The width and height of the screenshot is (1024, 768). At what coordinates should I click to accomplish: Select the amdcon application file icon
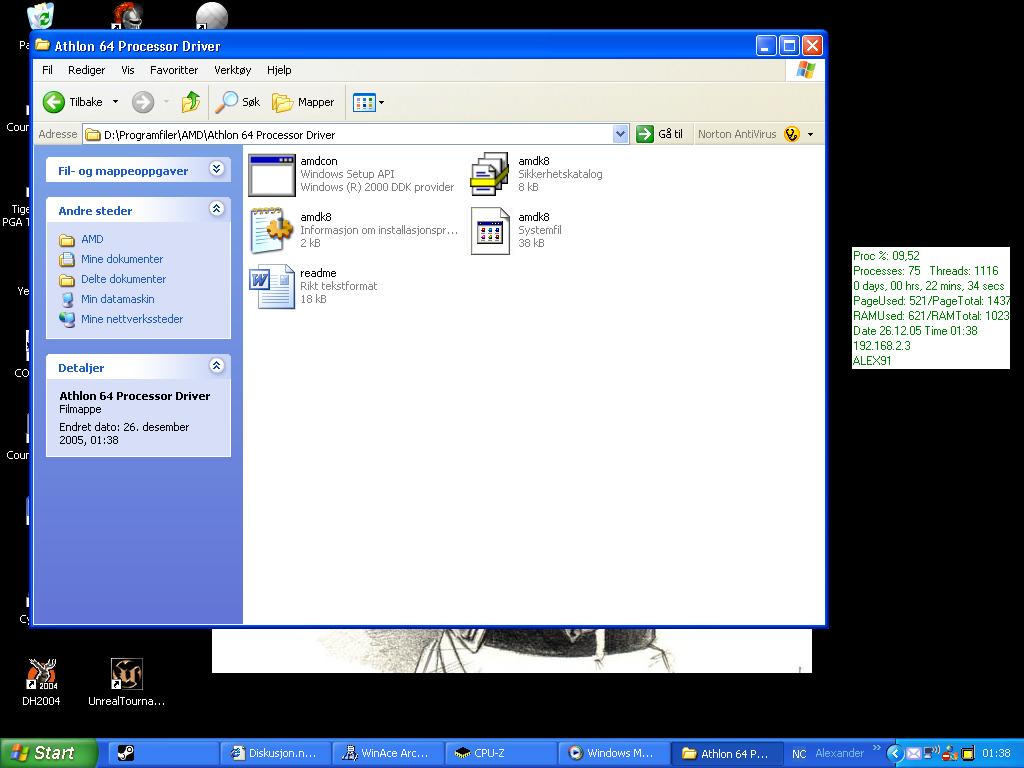pos(272,175)
